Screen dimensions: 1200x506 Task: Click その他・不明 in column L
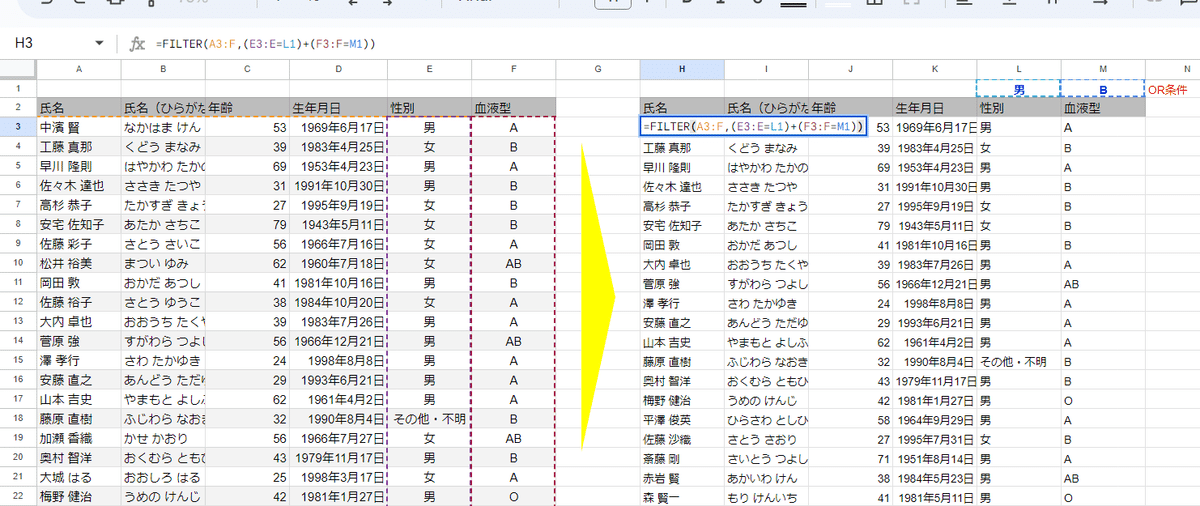[x=1013, y=361]
